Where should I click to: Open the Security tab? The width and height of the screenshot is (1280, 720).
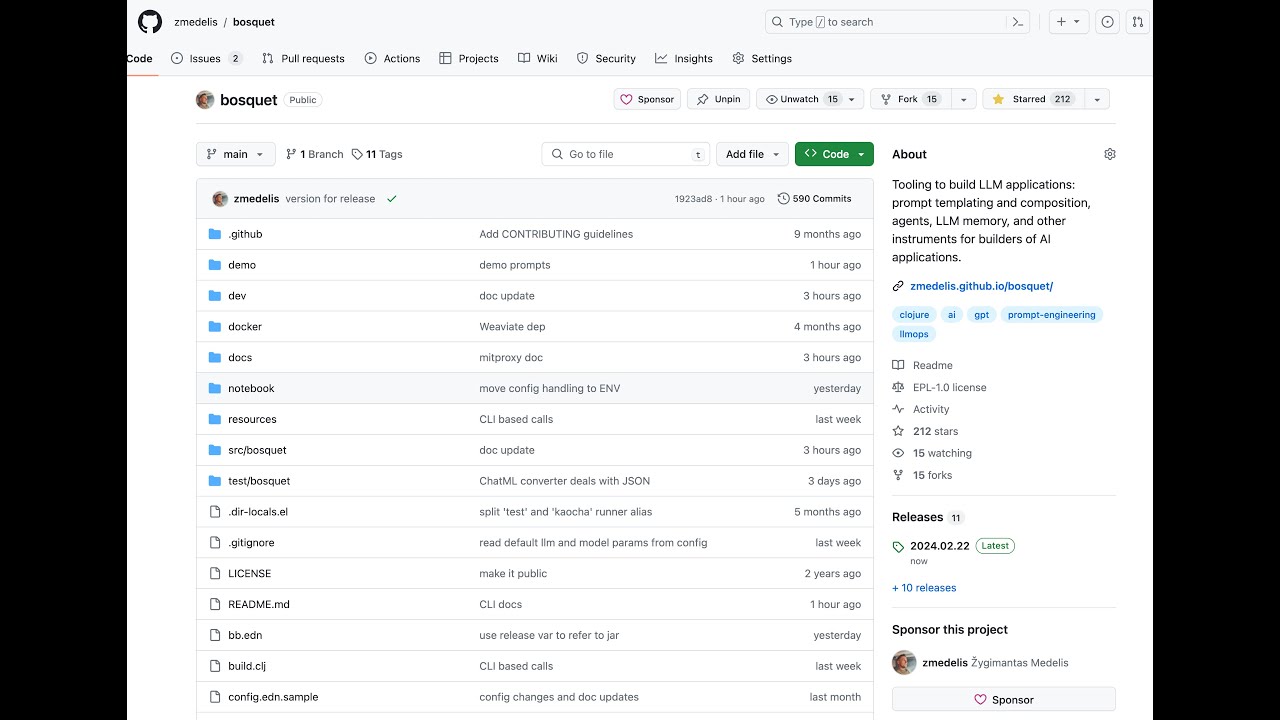click(606, 59)
